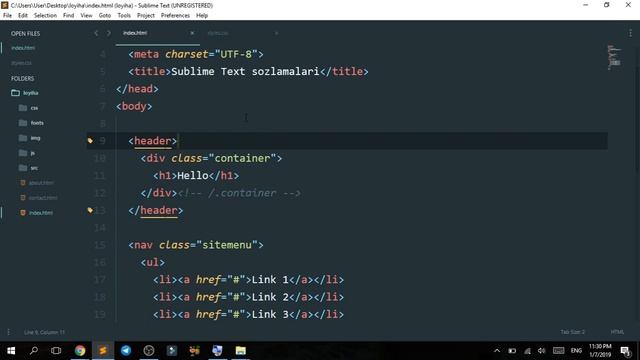Viewport: 640px width, 360px height.
Task: Open the View menu
Action: [x=86, y=16]
